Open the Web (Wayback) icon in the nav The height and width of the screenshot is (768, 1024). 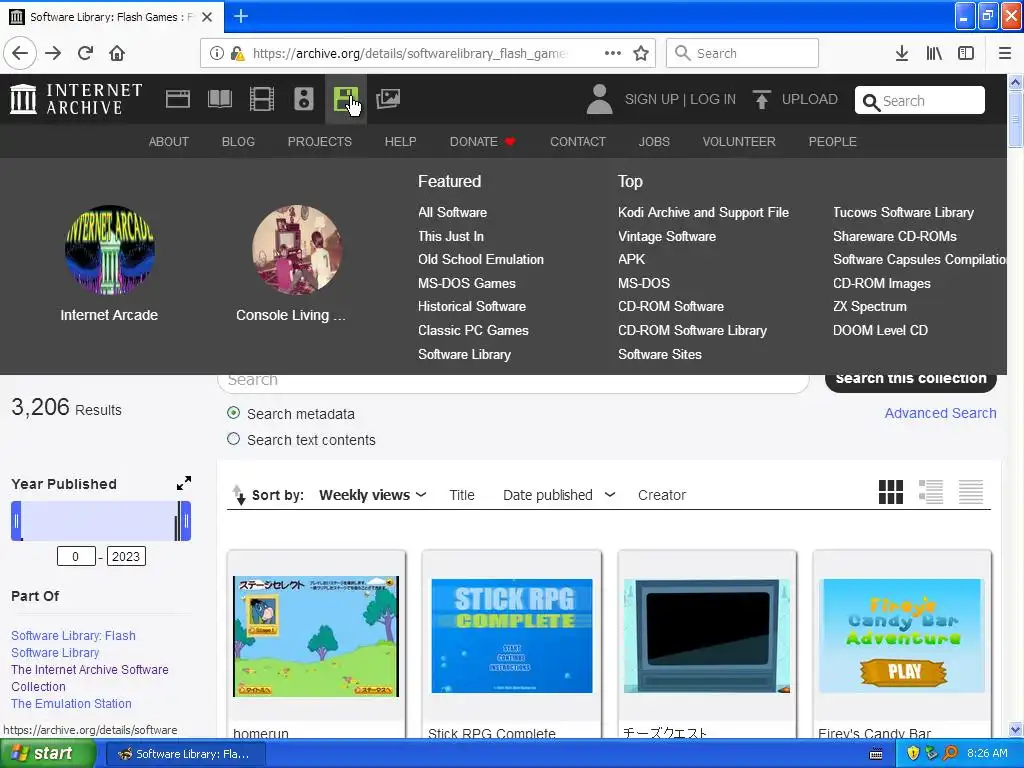[x=178, y=99]
